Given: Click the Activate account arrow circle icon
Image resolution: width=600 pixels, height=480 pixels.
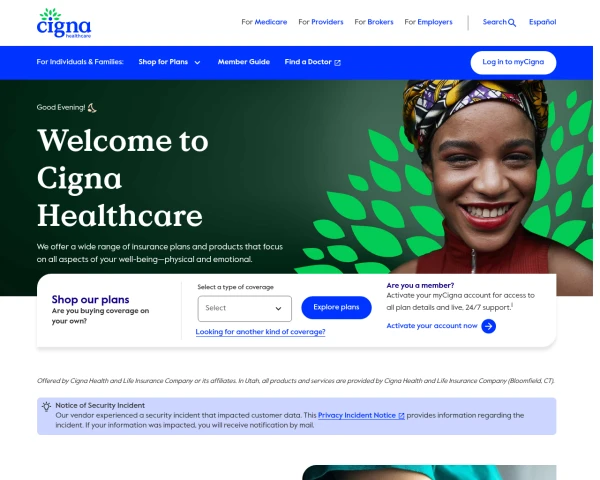Looking at the screenshot, I should (488, 326).
